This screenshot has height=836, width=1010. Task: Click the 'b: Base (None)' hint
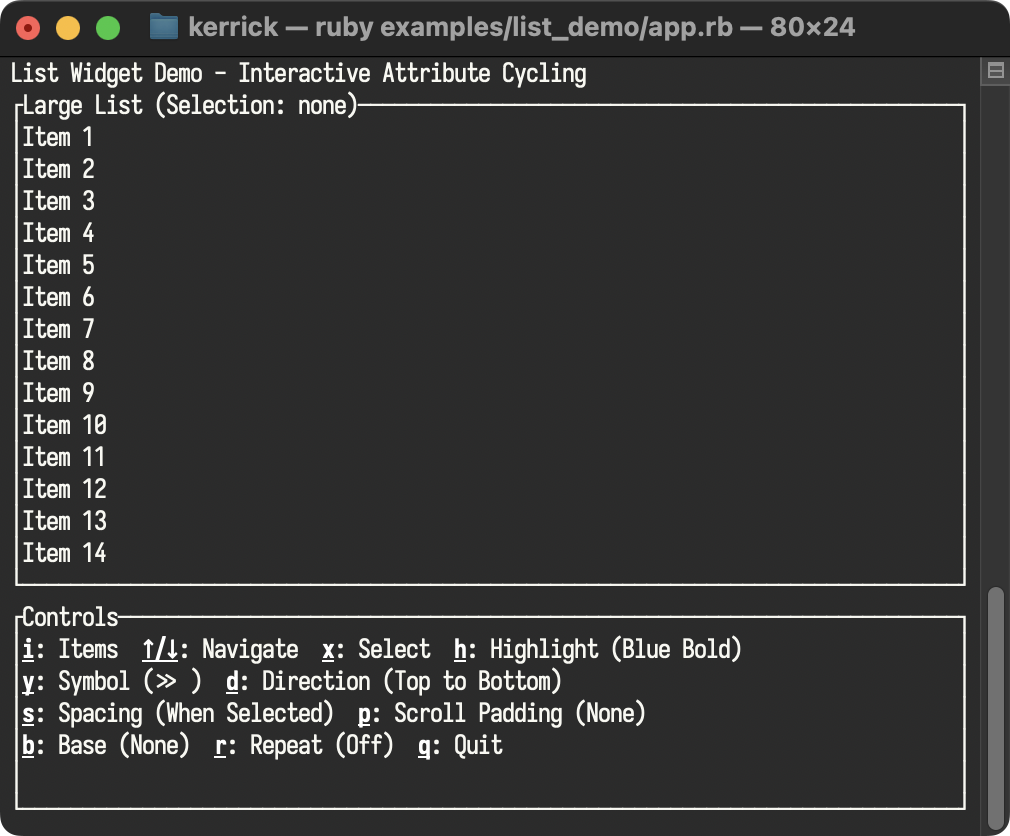[106, 745]
